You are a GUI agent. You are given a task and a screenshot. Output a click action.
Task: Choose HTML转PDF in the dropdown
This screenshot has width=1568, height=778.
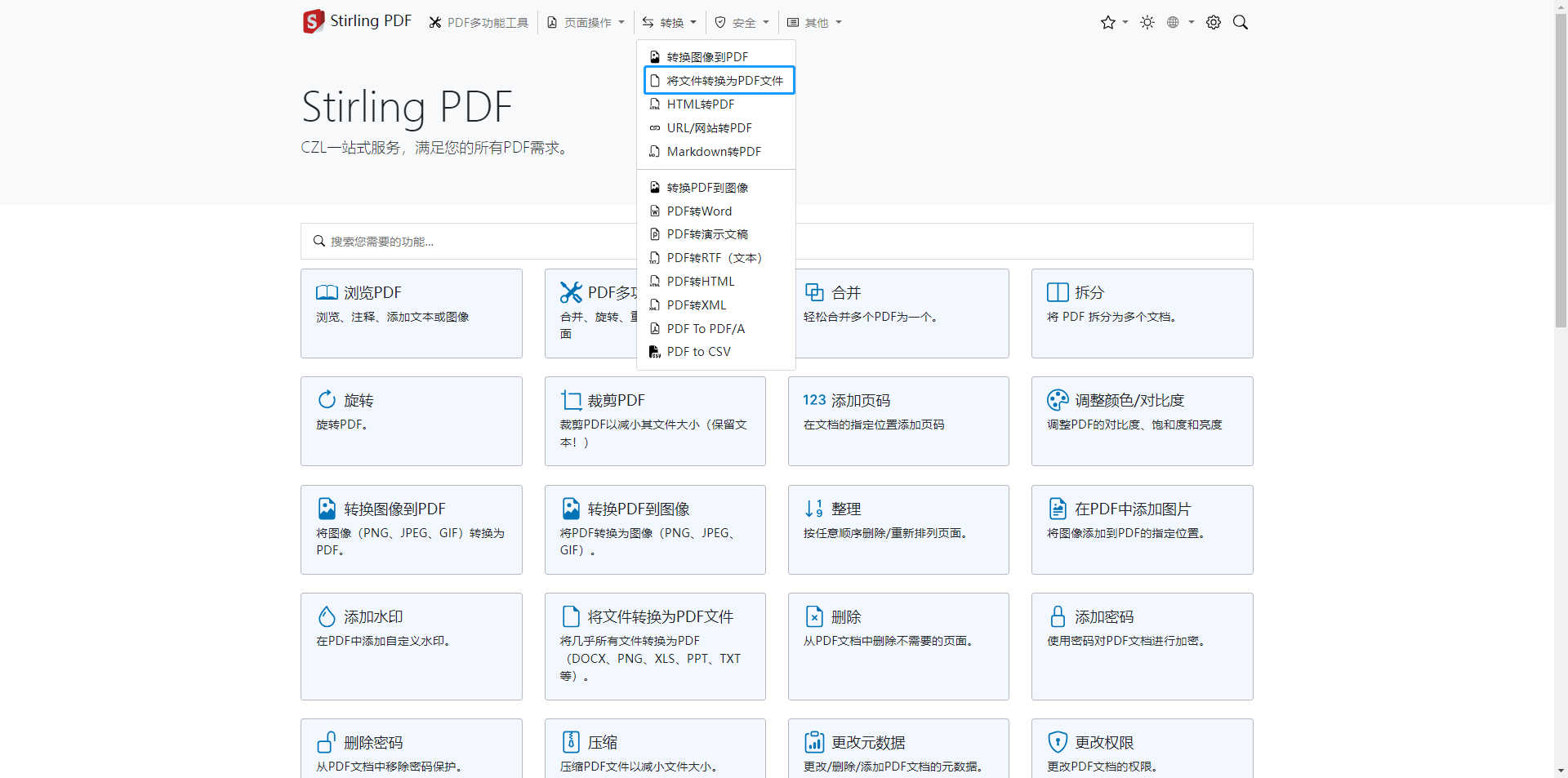pyautogui.click(x=716, y=104)
